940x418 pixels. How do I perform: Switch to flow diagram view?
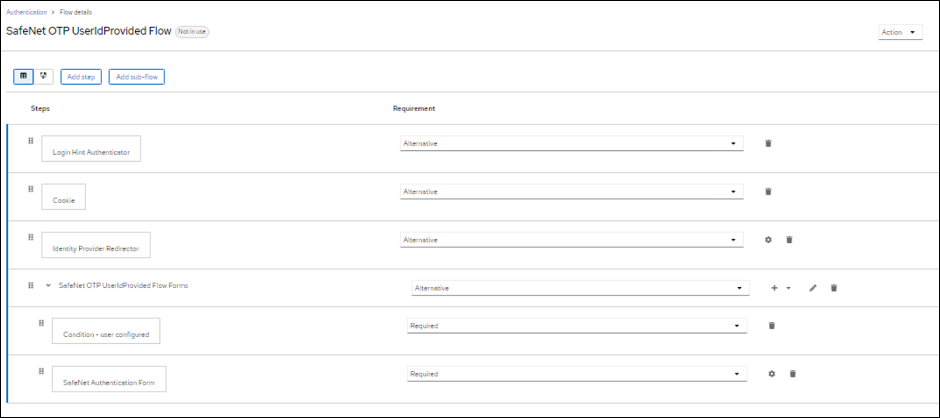44,76
